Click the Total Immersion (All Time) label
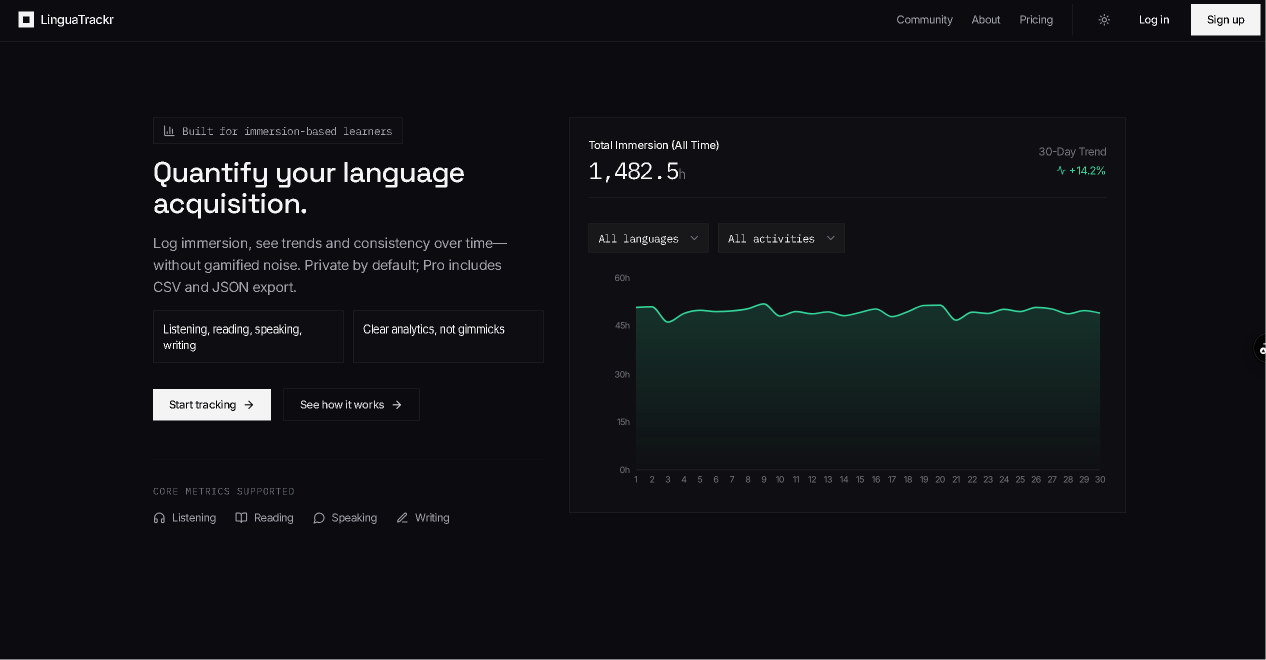 pos(653,145)
